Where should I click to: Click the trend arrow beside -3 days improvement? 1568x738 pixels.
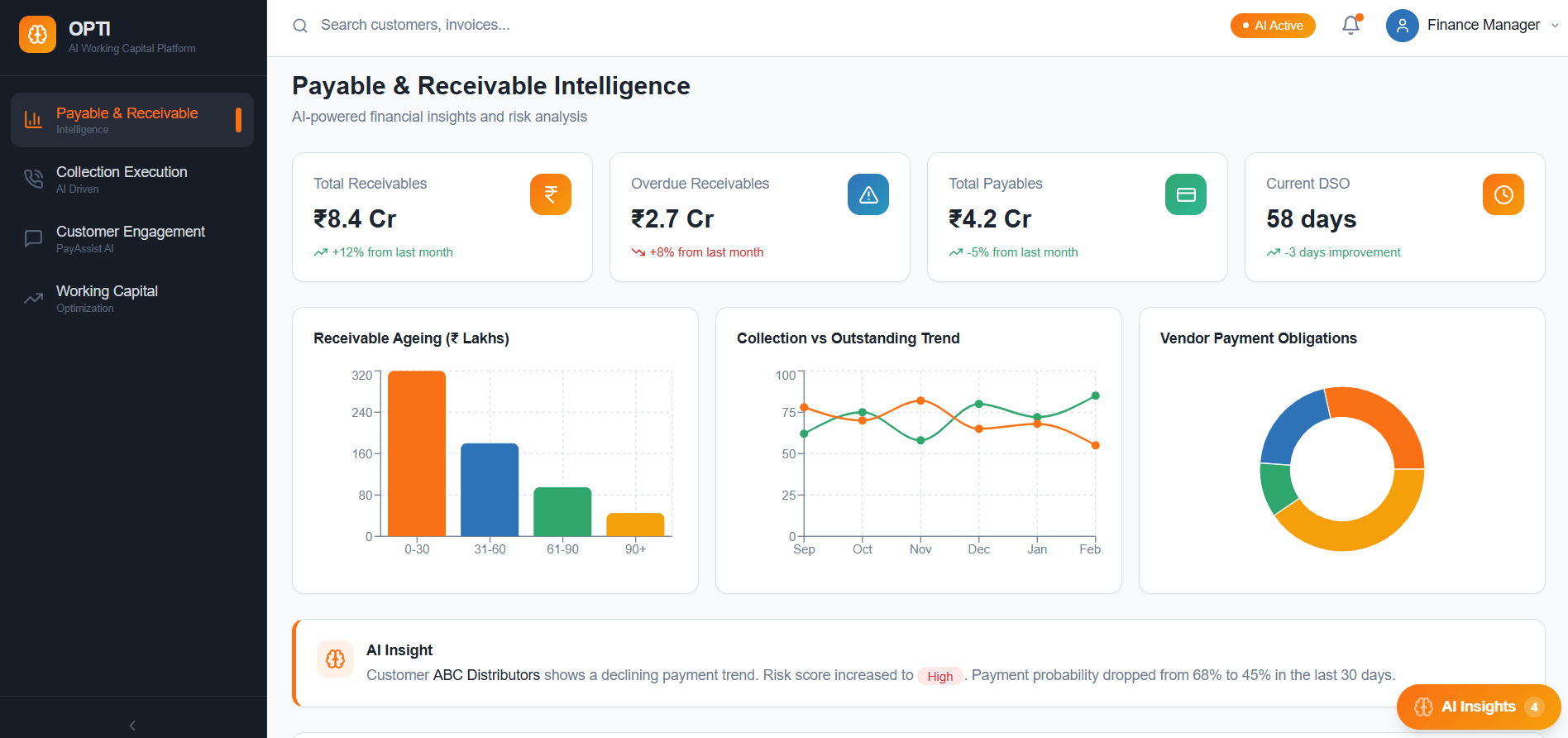tap(1274, 252)
